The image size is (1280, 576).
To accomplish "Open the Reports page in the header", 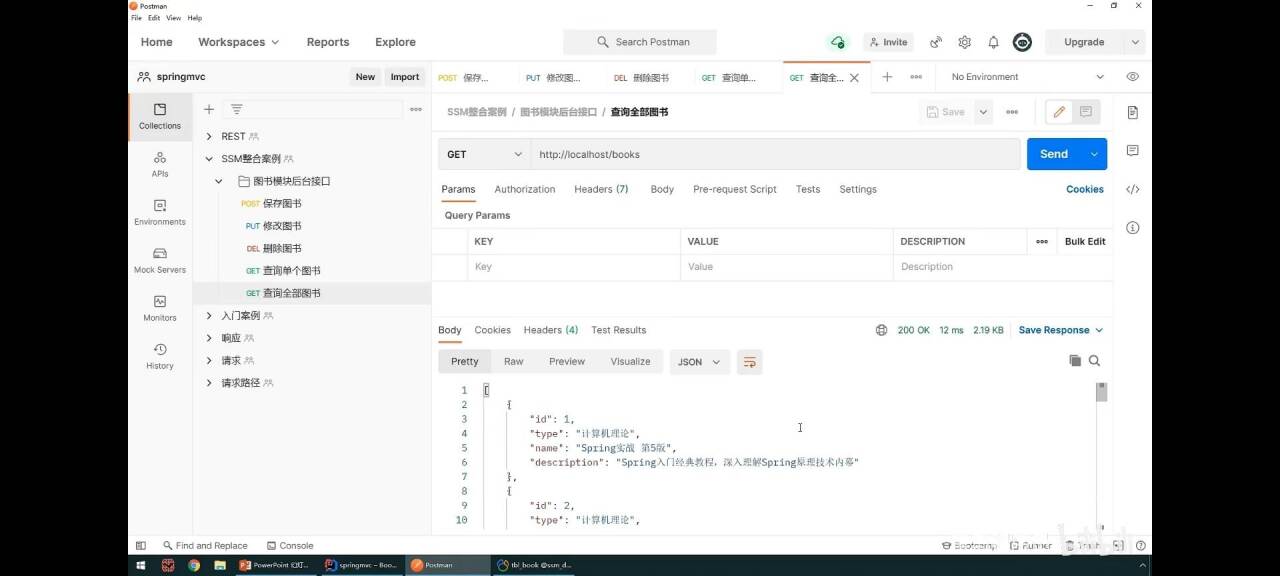I will point(328,42).
